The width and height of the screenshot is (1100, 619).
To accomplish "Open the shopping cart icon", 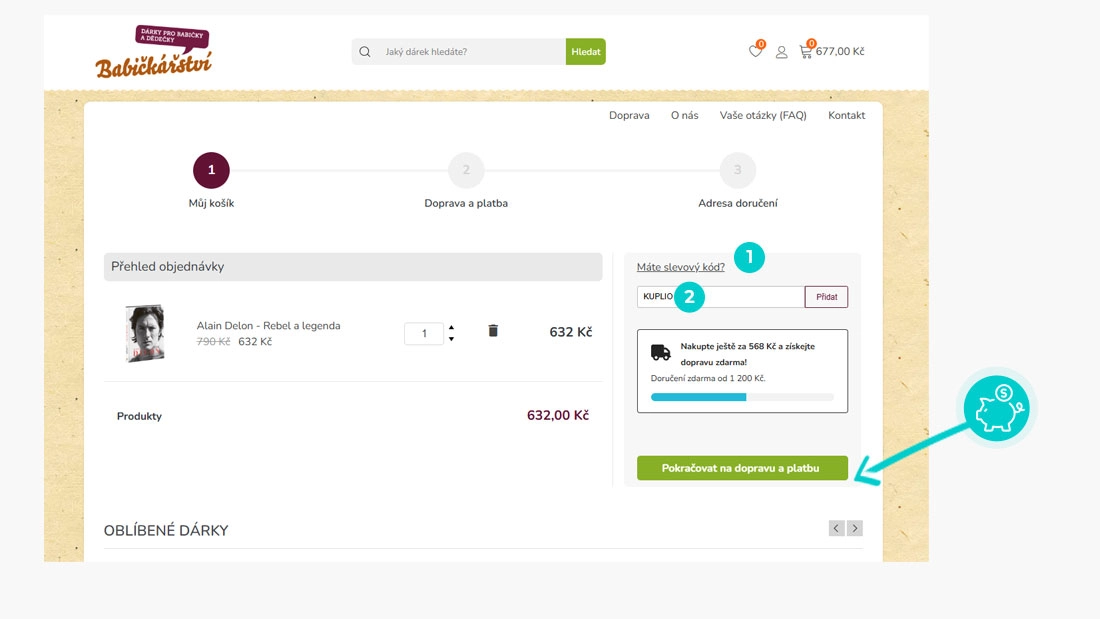I will coord(805,51).
